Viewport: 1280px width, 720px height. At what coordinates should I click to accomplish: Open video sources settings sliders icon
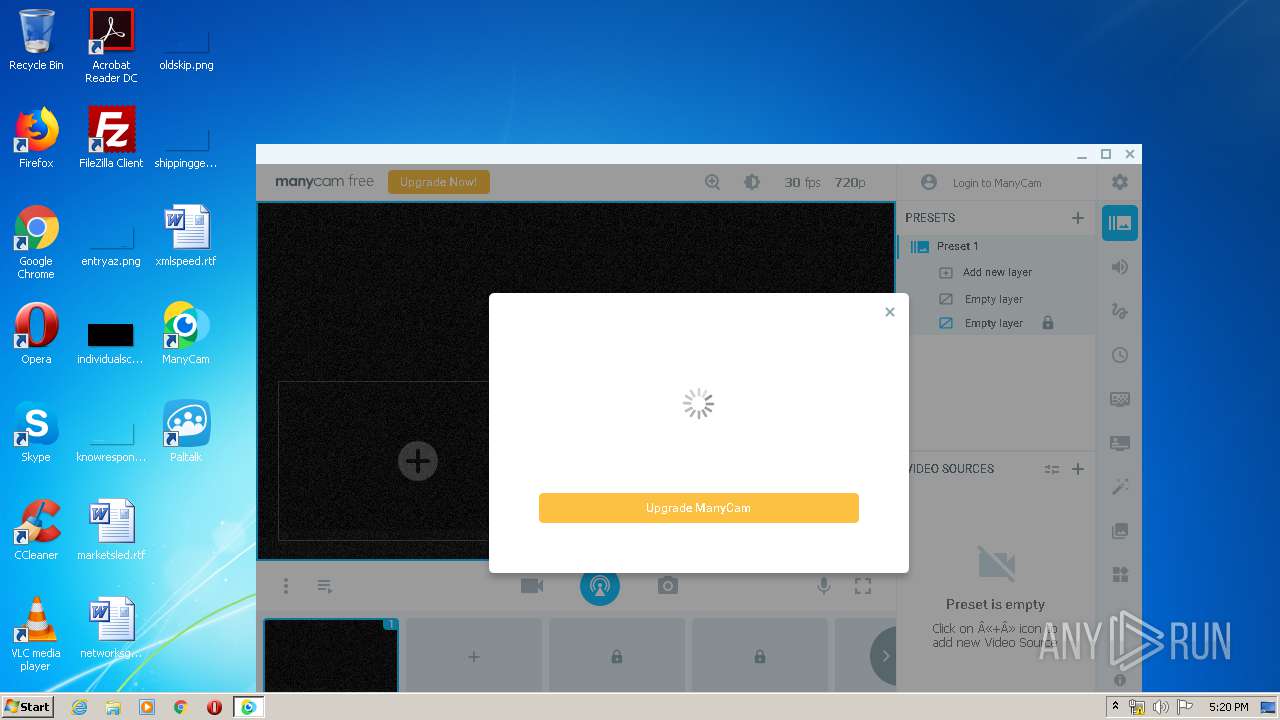[x=1051, y=469]
